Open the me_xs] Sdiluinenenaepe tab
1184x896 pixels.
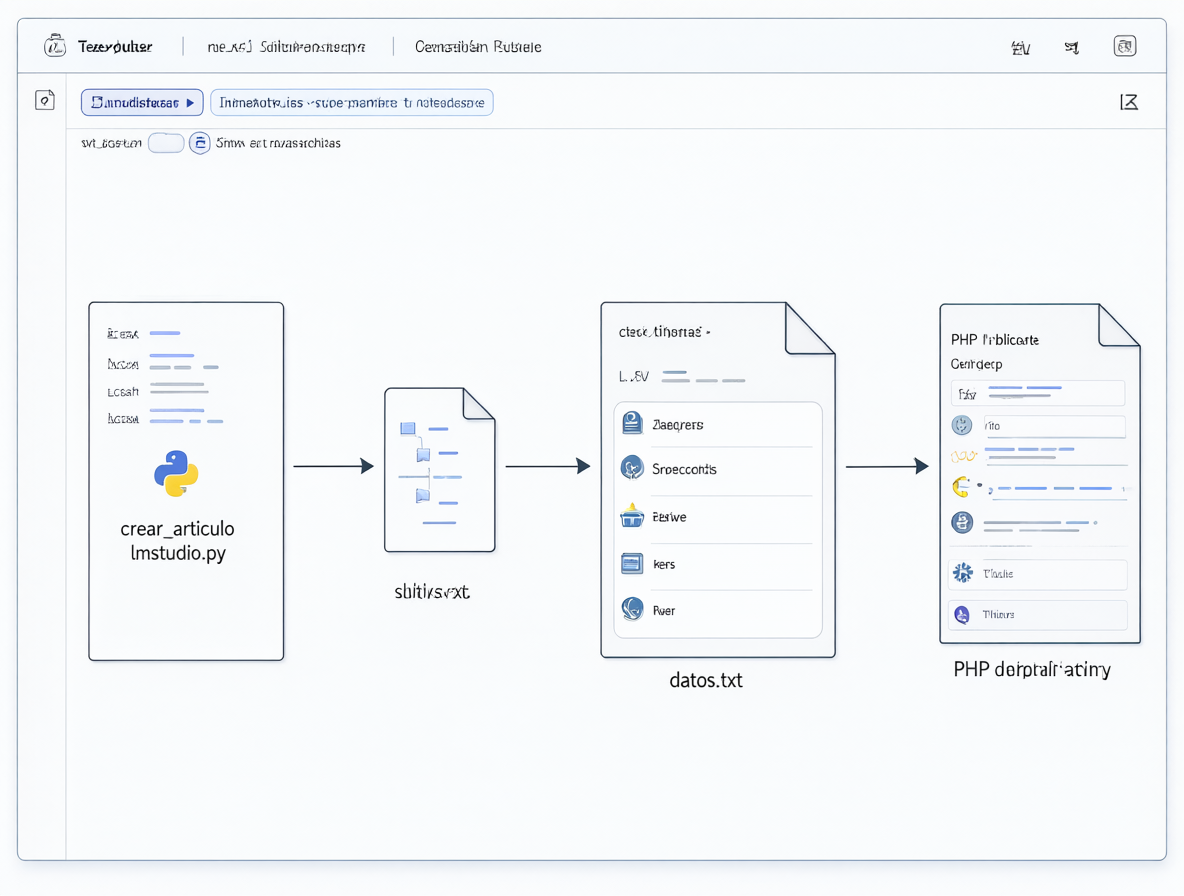(286, 47)
